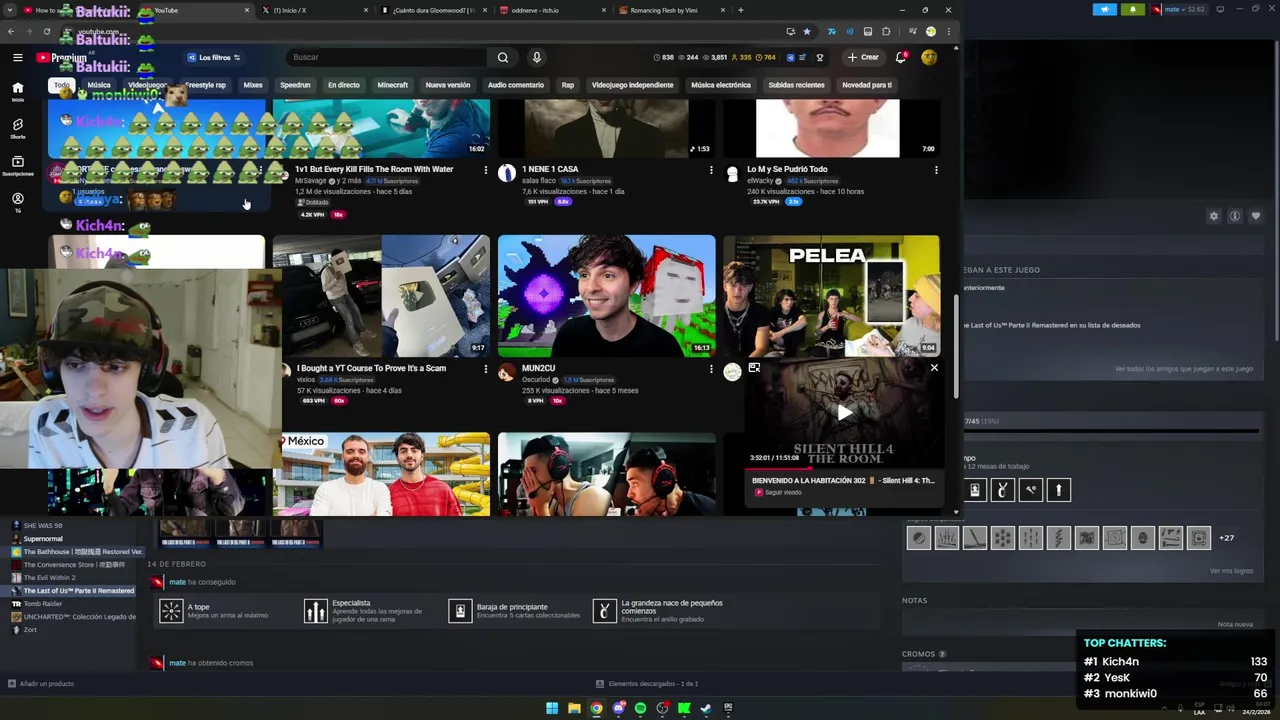Viewport: 1280px width, 720px height.
Task: Toggle Los filtros on YouTube header
Action: pyautogui.click(x=214, y=57)
